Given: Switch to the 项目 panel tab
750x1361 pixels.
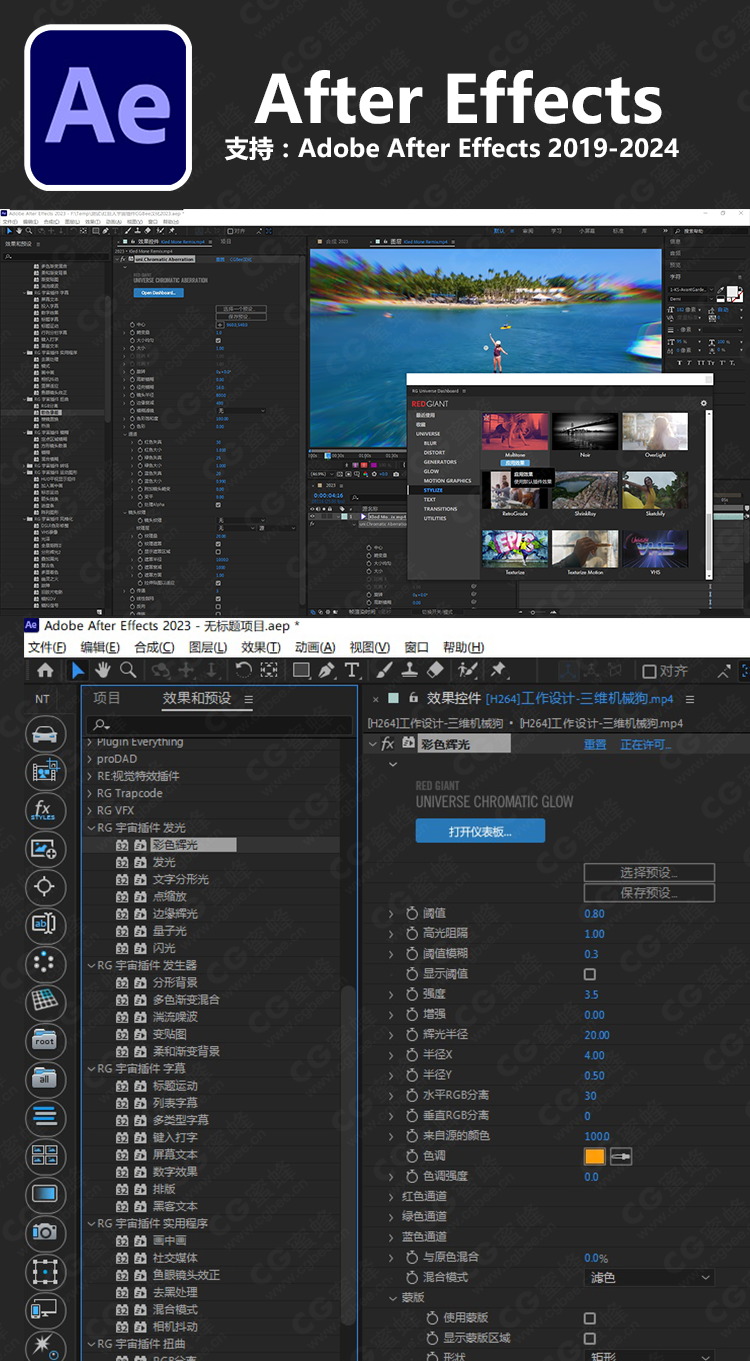Looking at the screenshot, I should (107, 698).
